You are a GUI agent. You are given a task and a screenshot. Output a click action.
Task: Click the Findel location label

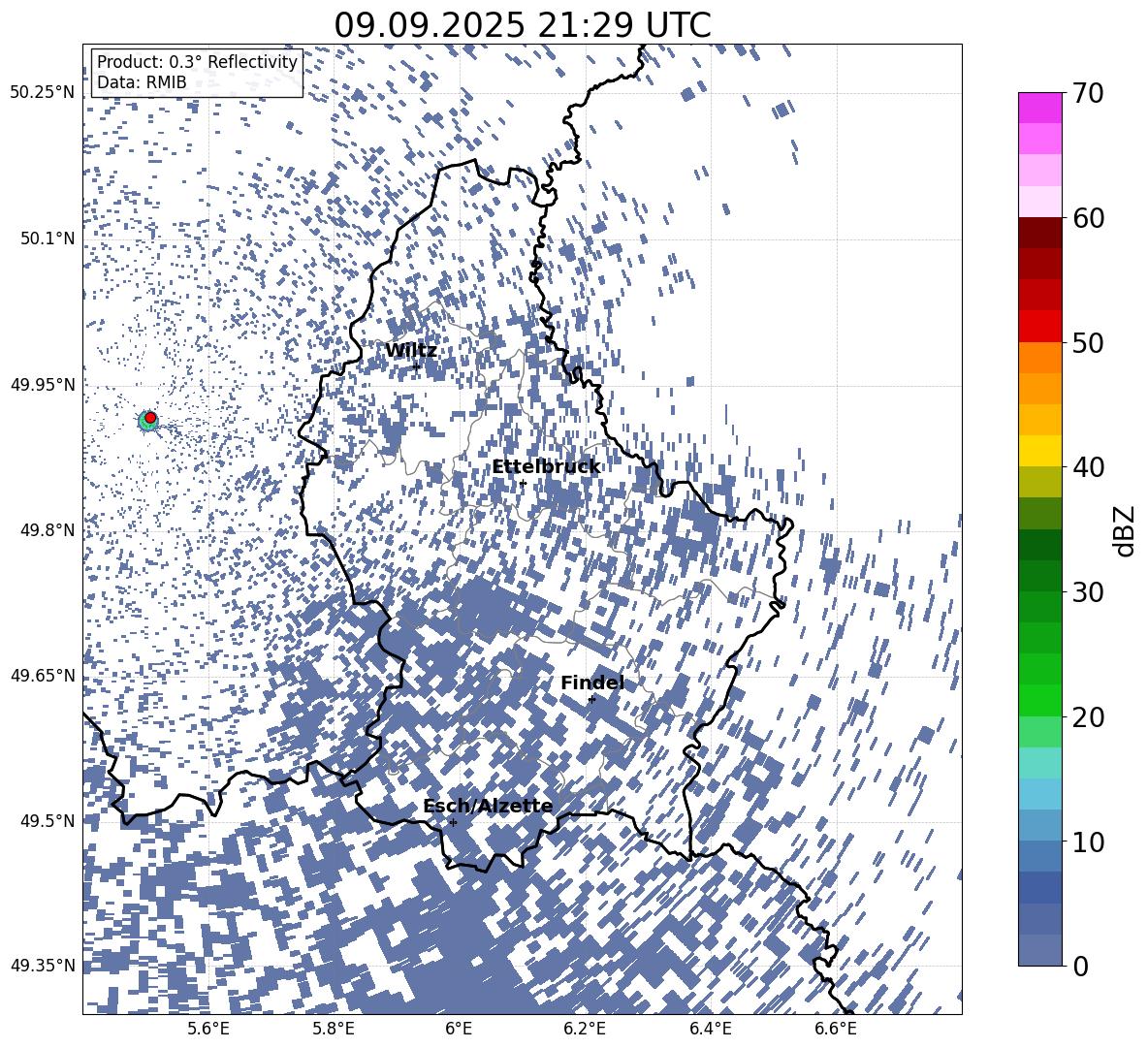click(592, 683)
